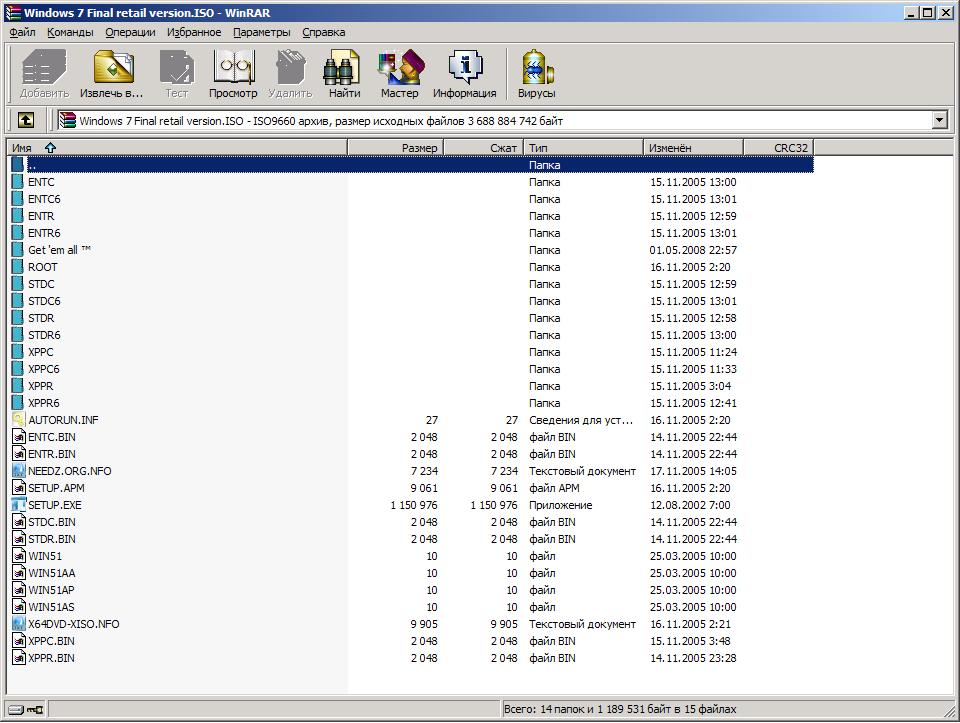
Task: Open the archive path dropdown arrow
Action: pos(940,120)
